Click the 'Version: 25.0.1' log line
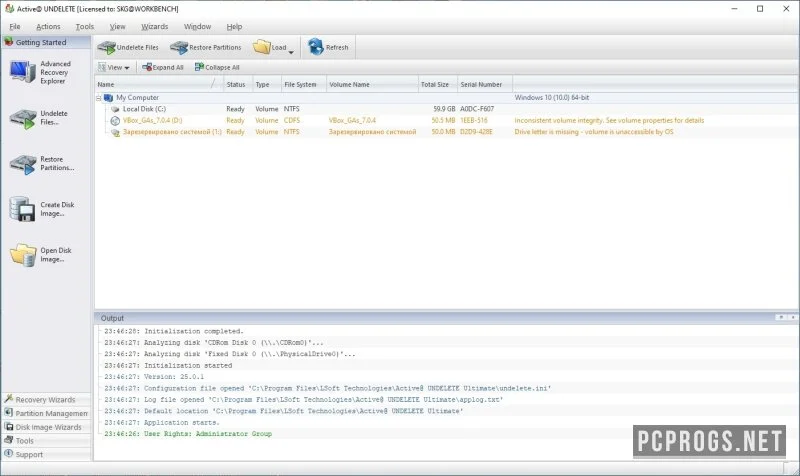This screenshot has height=476, width=800. click(x=154, y=377)
